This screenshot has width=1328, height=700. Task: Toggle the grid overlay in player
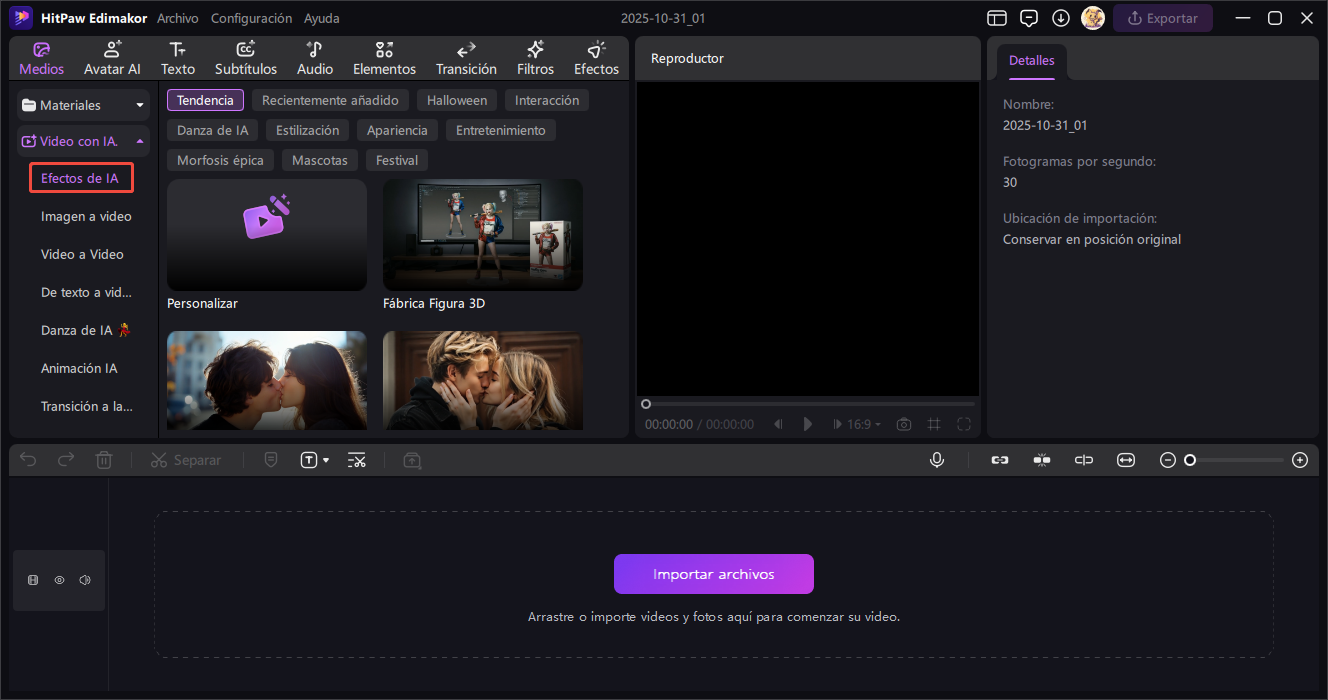pyautogui.click(x=934, y=424)
